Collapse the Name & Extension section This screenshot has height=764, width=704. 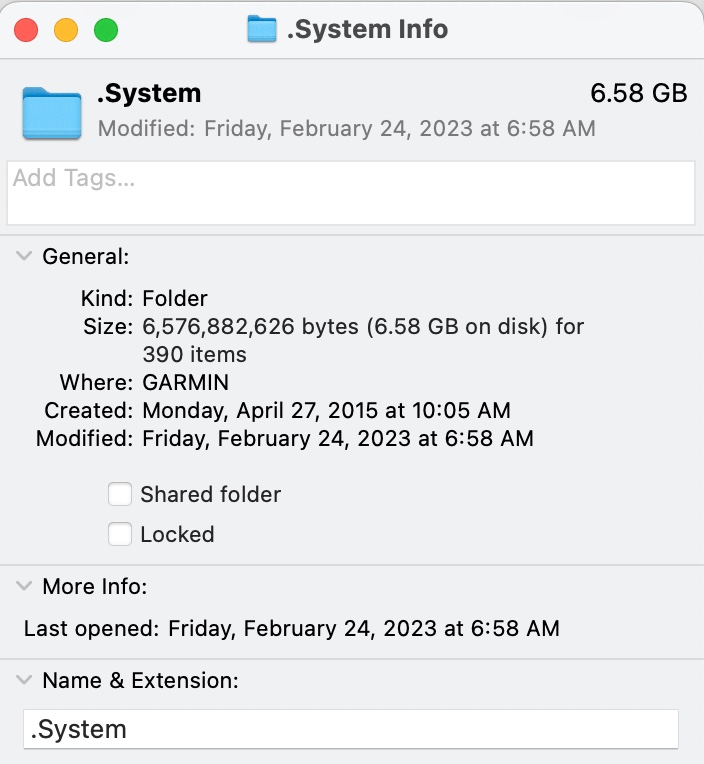pos(24,680)
